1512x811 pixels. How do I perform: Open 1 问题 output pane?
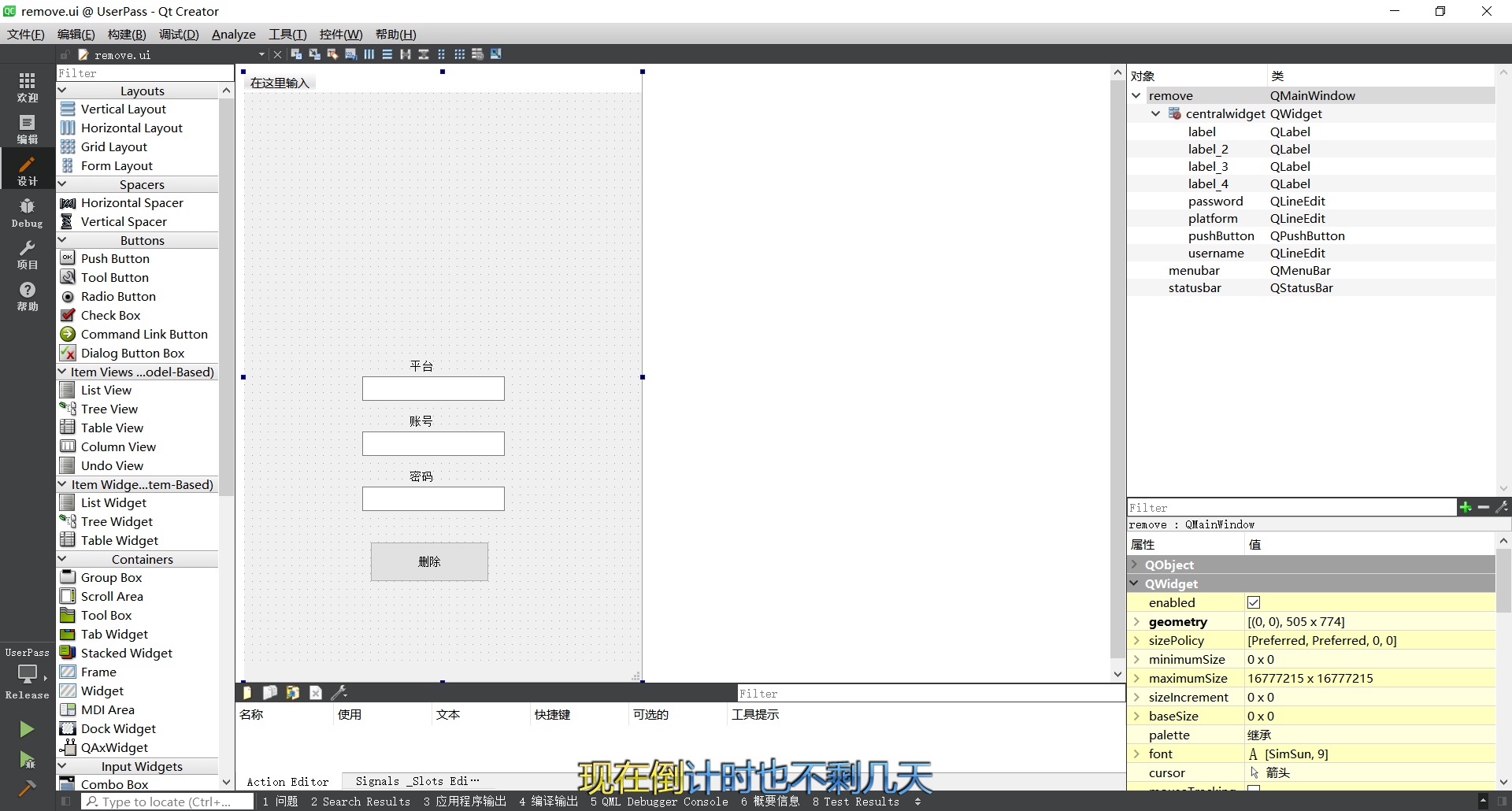(280, 802)
